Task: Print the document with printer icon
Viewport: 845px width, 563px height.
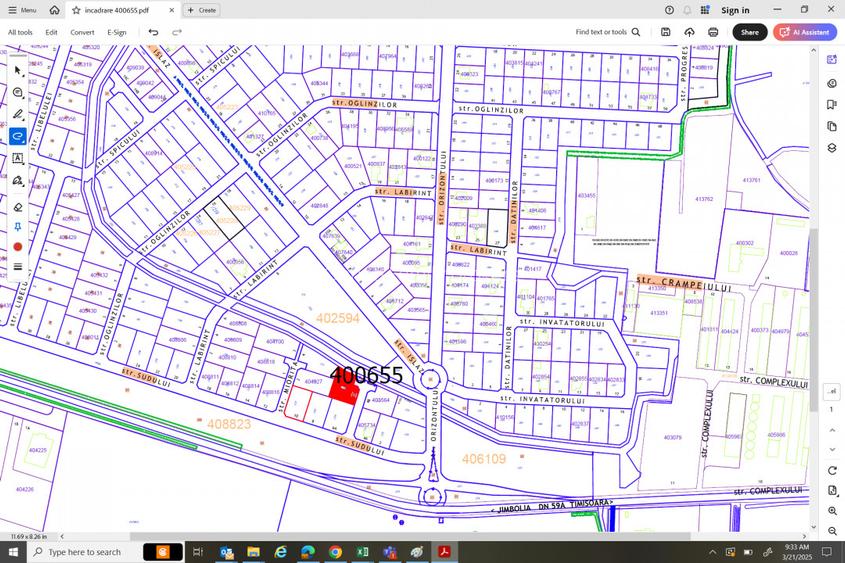Action: pyautogui.click(x=713, y=32)
